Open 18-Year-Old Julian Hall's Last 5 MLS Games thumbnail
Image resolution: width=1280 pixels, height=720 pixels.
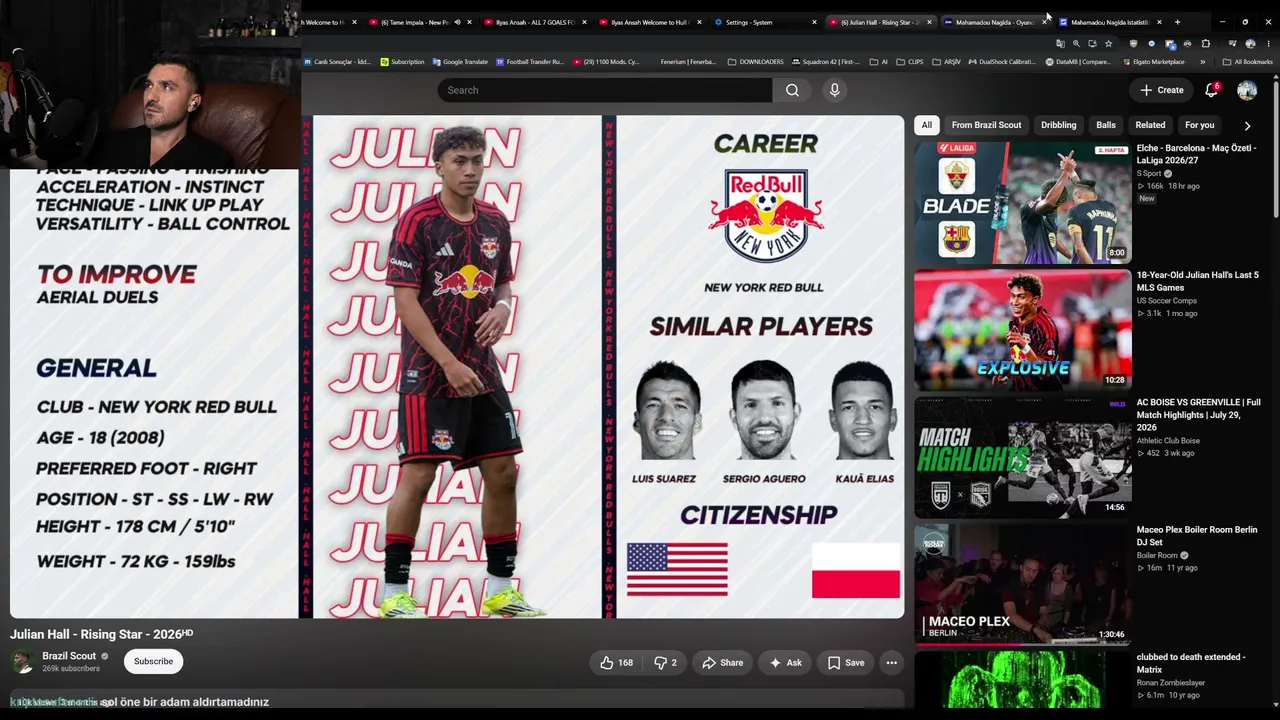[1023, 329]
